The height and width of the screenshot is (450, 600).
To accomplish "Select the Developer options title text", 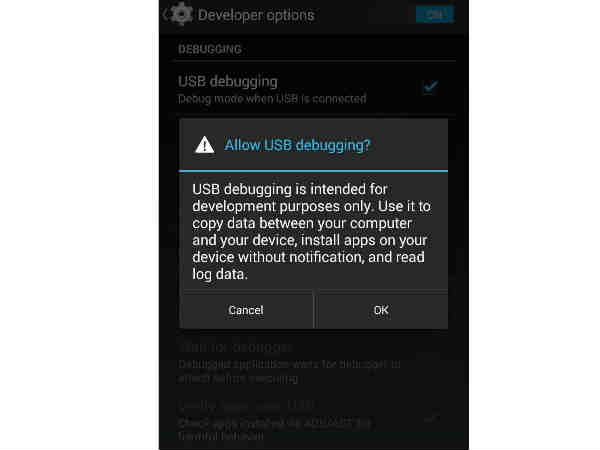I will coord(256,15).
